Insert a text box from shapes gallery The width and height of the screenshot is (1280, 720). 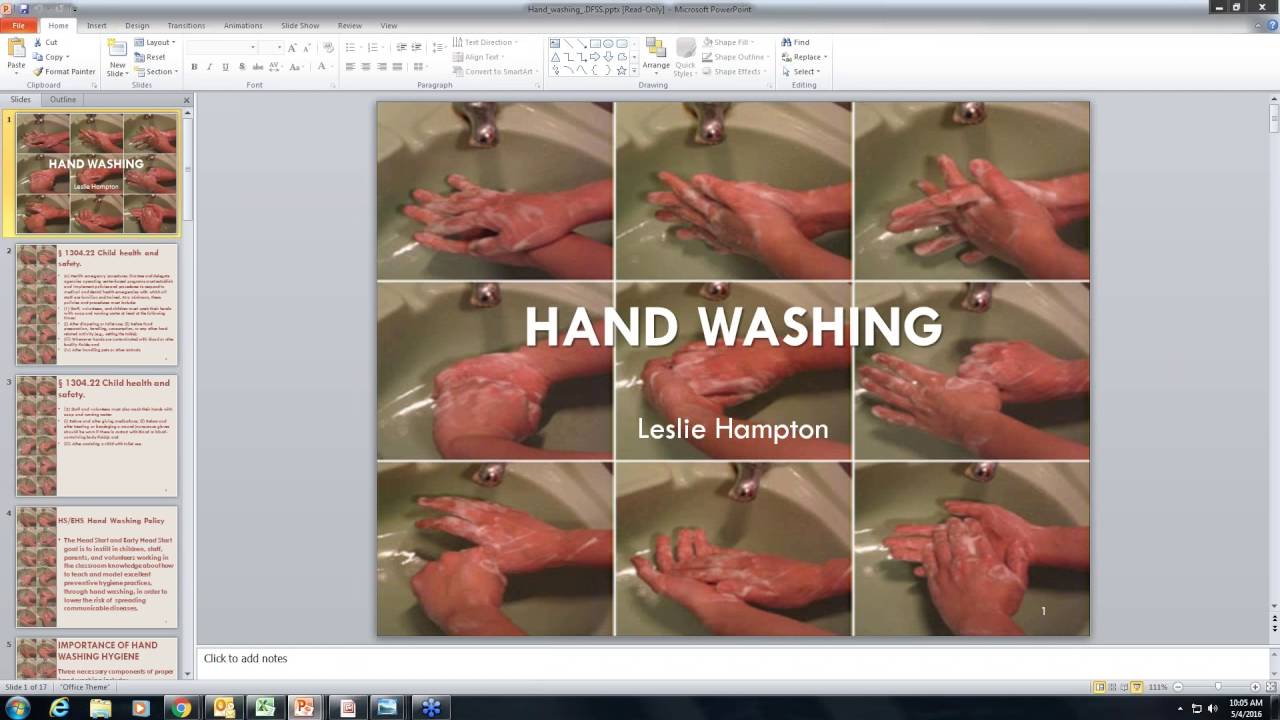556,43
